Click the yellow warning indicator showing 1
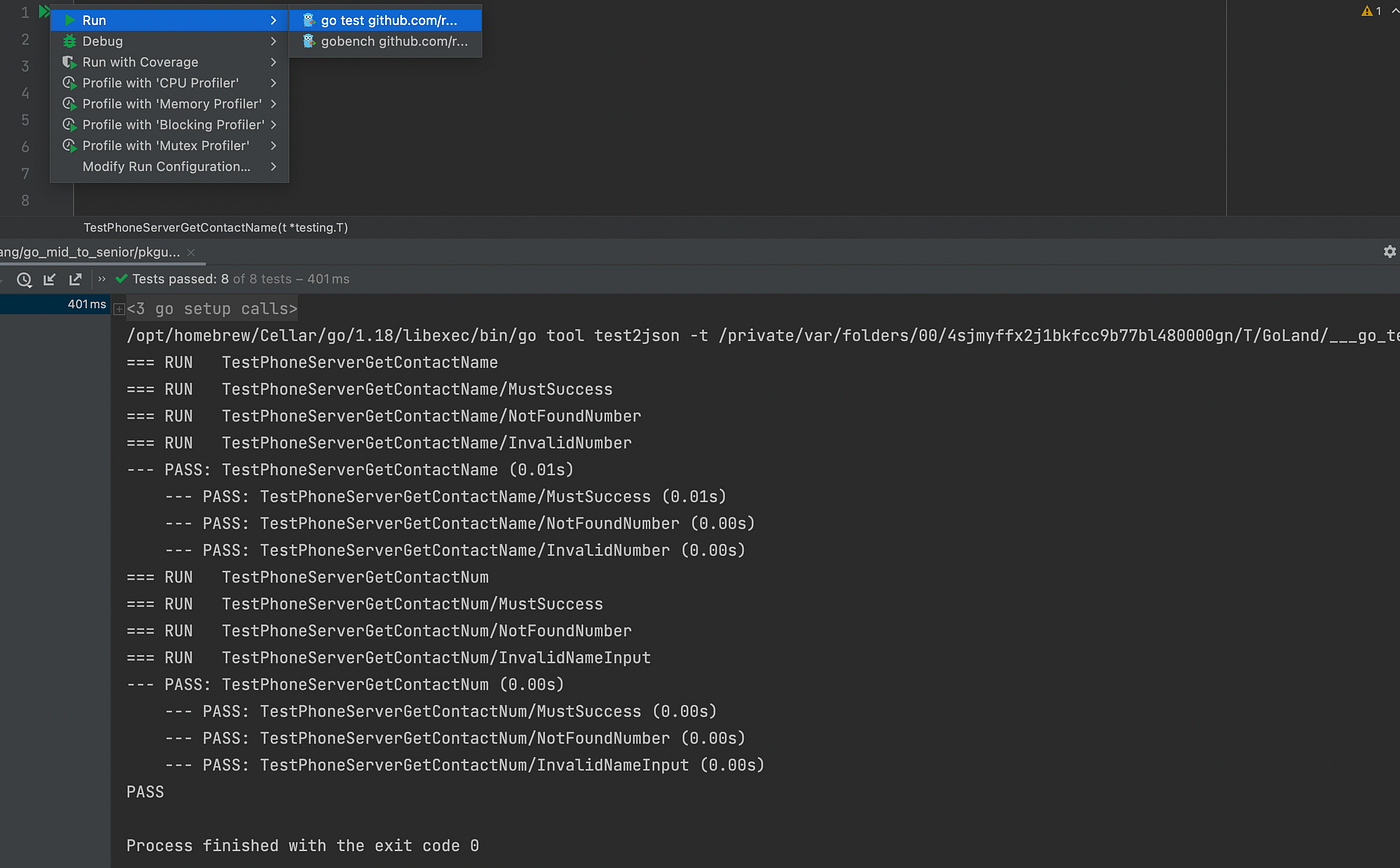 click(x=1372, y=10)
